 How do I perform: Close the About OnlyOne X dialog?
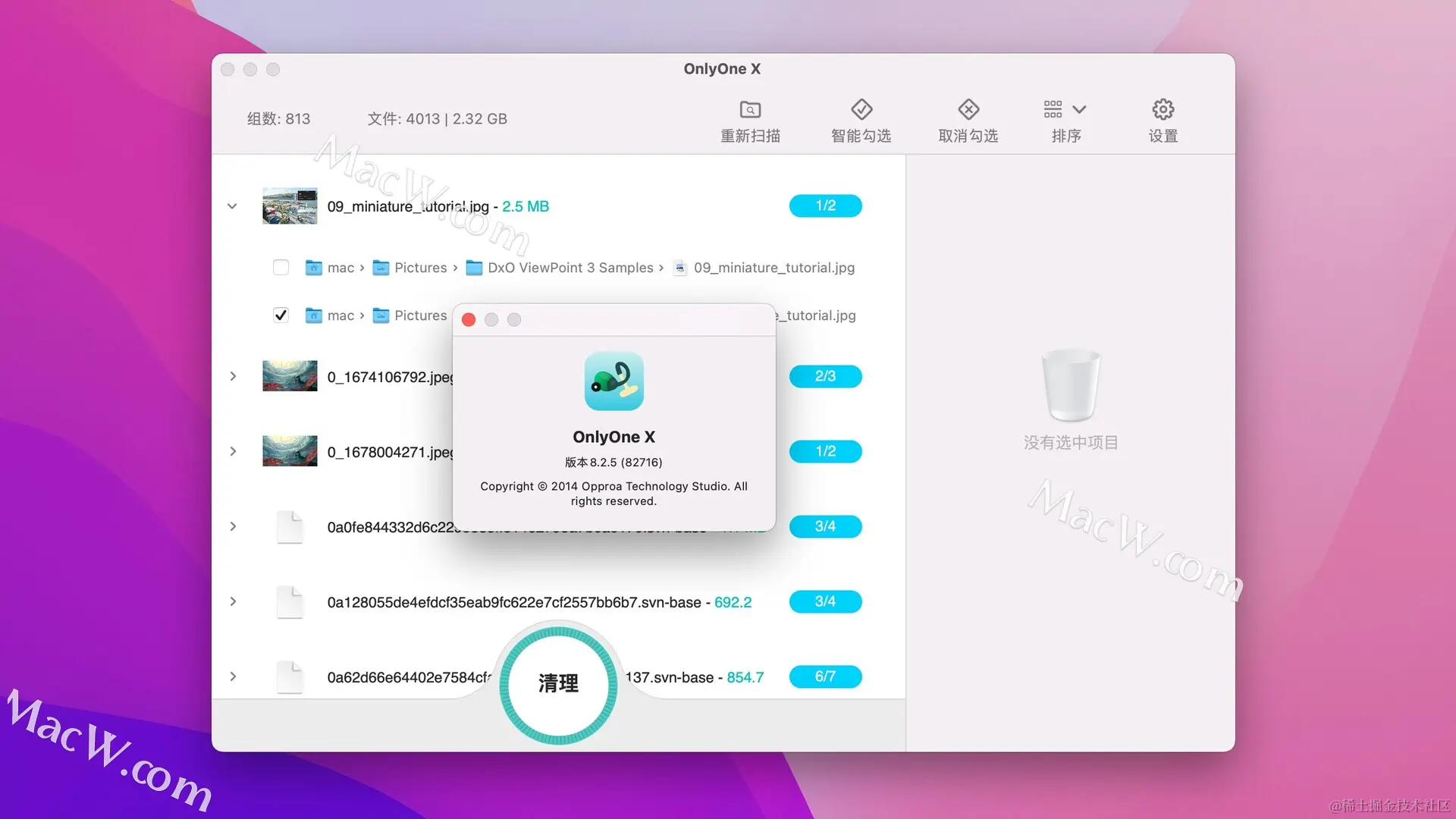pyautogui.click(x=469, y=320)
